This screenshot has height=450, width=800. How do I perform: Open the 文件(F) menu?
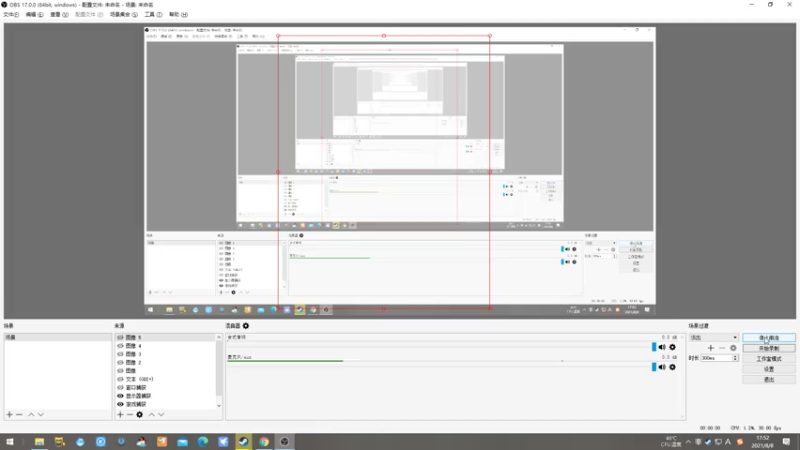[x=11, y=15]
